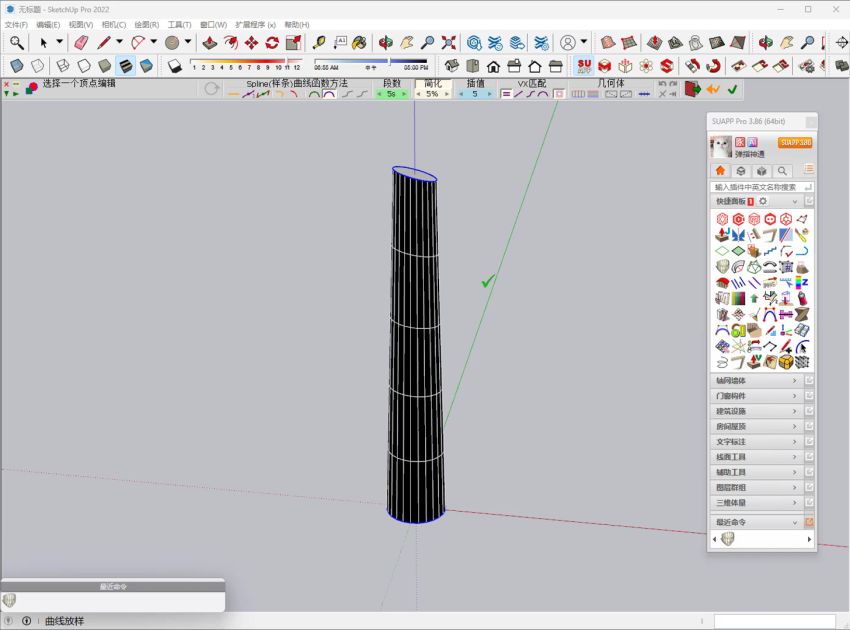
Task: Choose the pink Eraser tool
Action: pos(81,42)
